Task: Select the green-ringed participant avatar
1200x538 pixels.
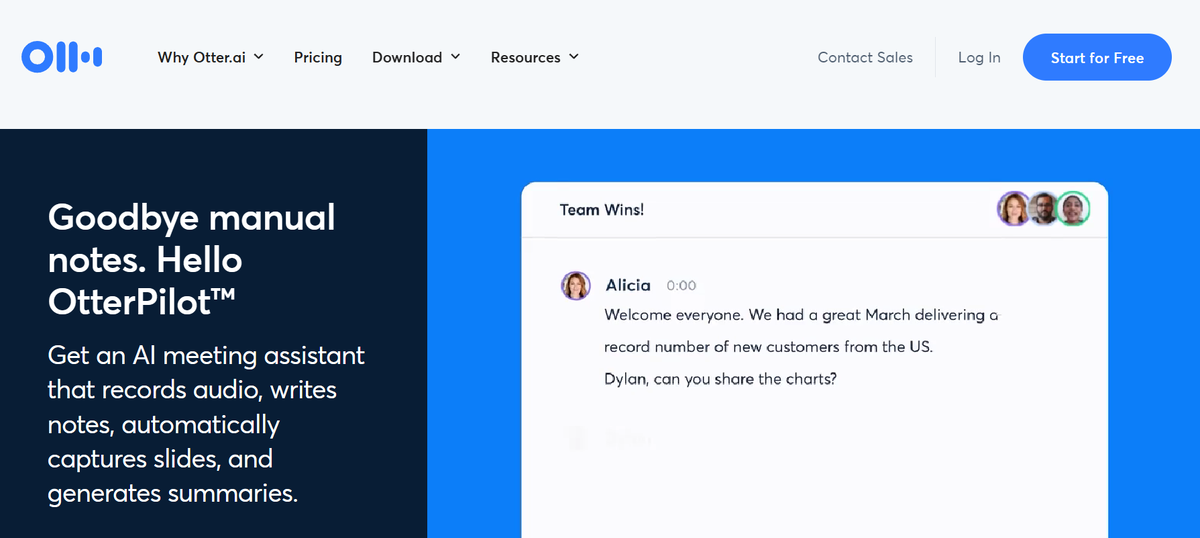Action: pyautogui.click(x=1073, y=209)
